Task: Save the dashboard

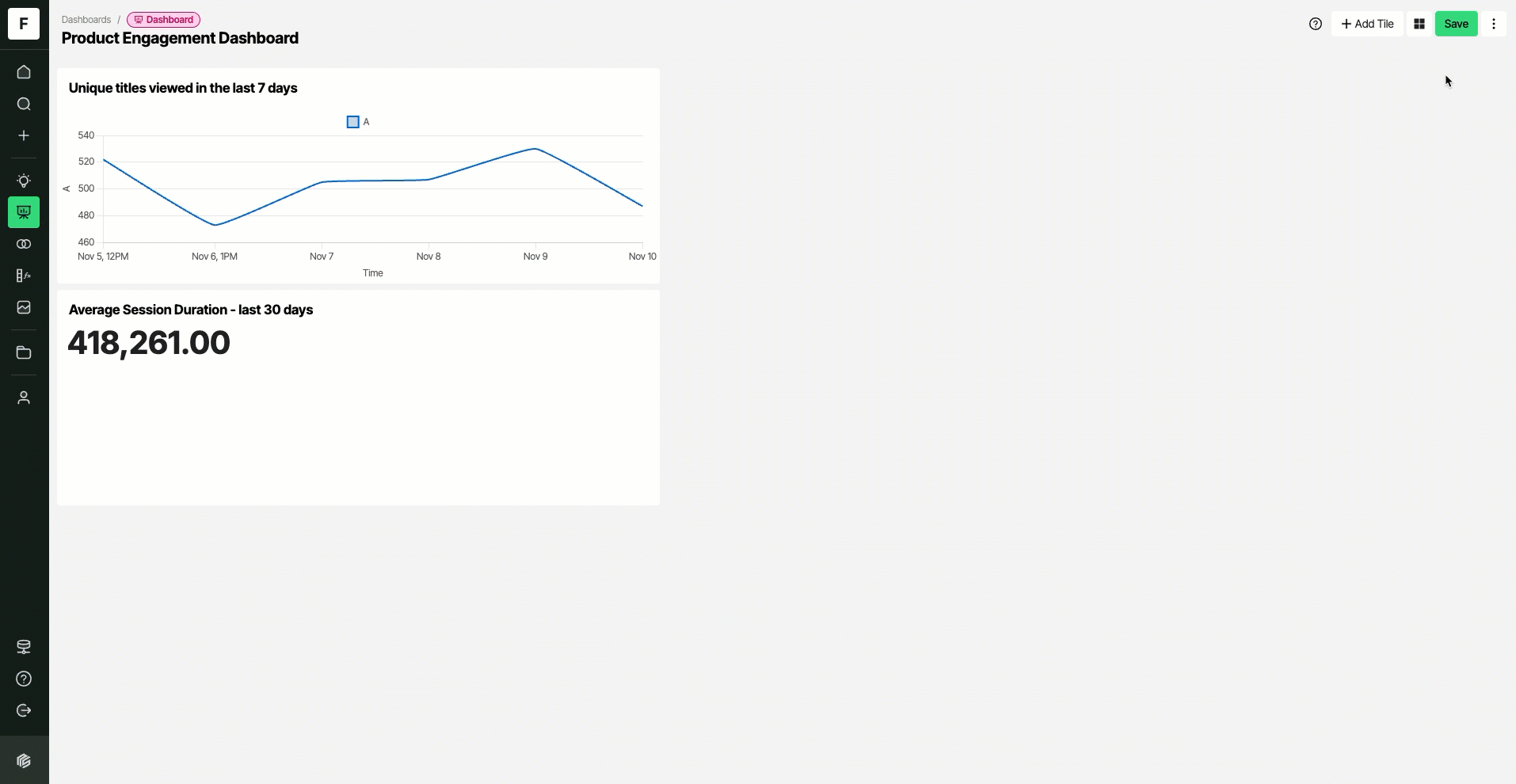Action: pyautogui.click(x=1456, y=24)
